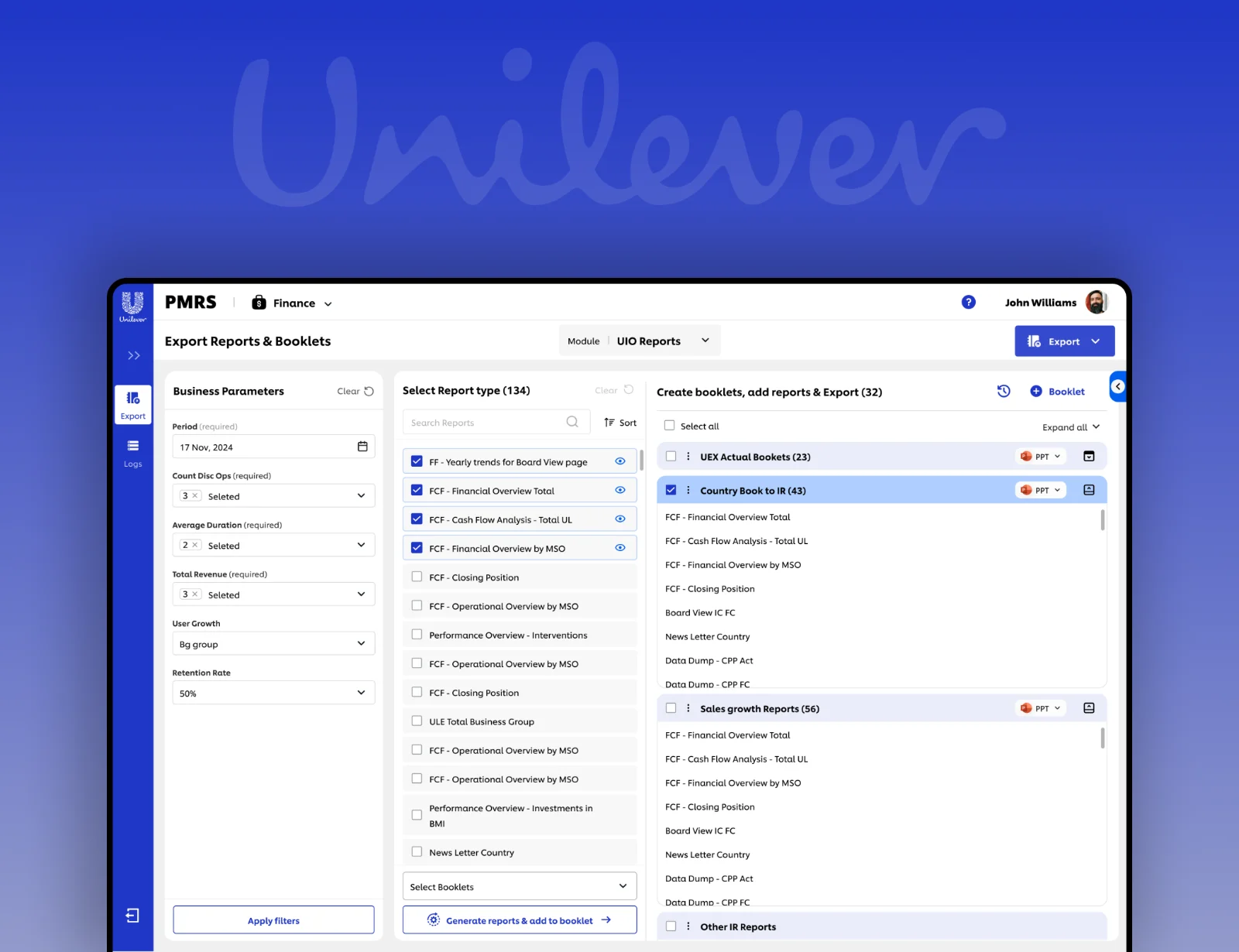The image size is (1239, 952).
Task: Open the Logs sidebar section
Action: pos(133,454)
